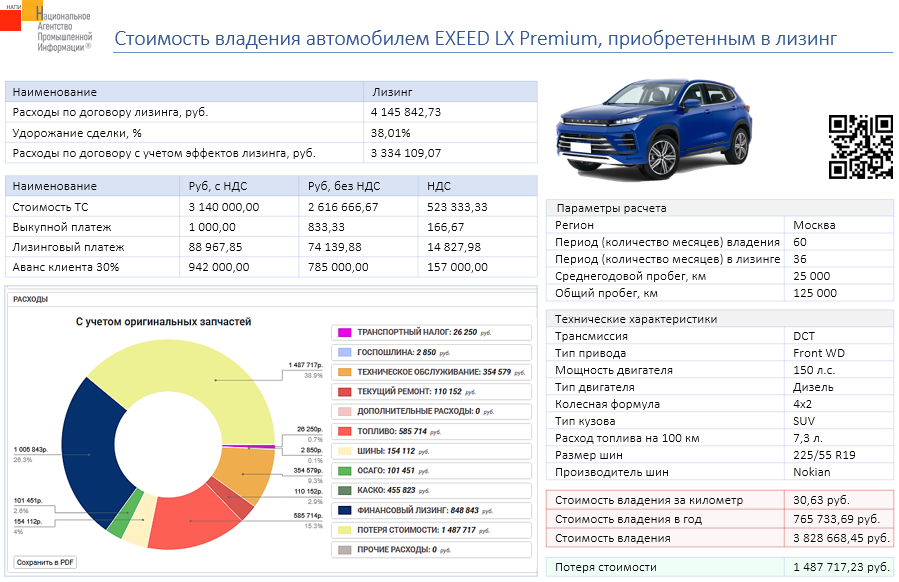899x582 pixels.
Task: Click the Параметры расчета section header
Action: [611, 208]
